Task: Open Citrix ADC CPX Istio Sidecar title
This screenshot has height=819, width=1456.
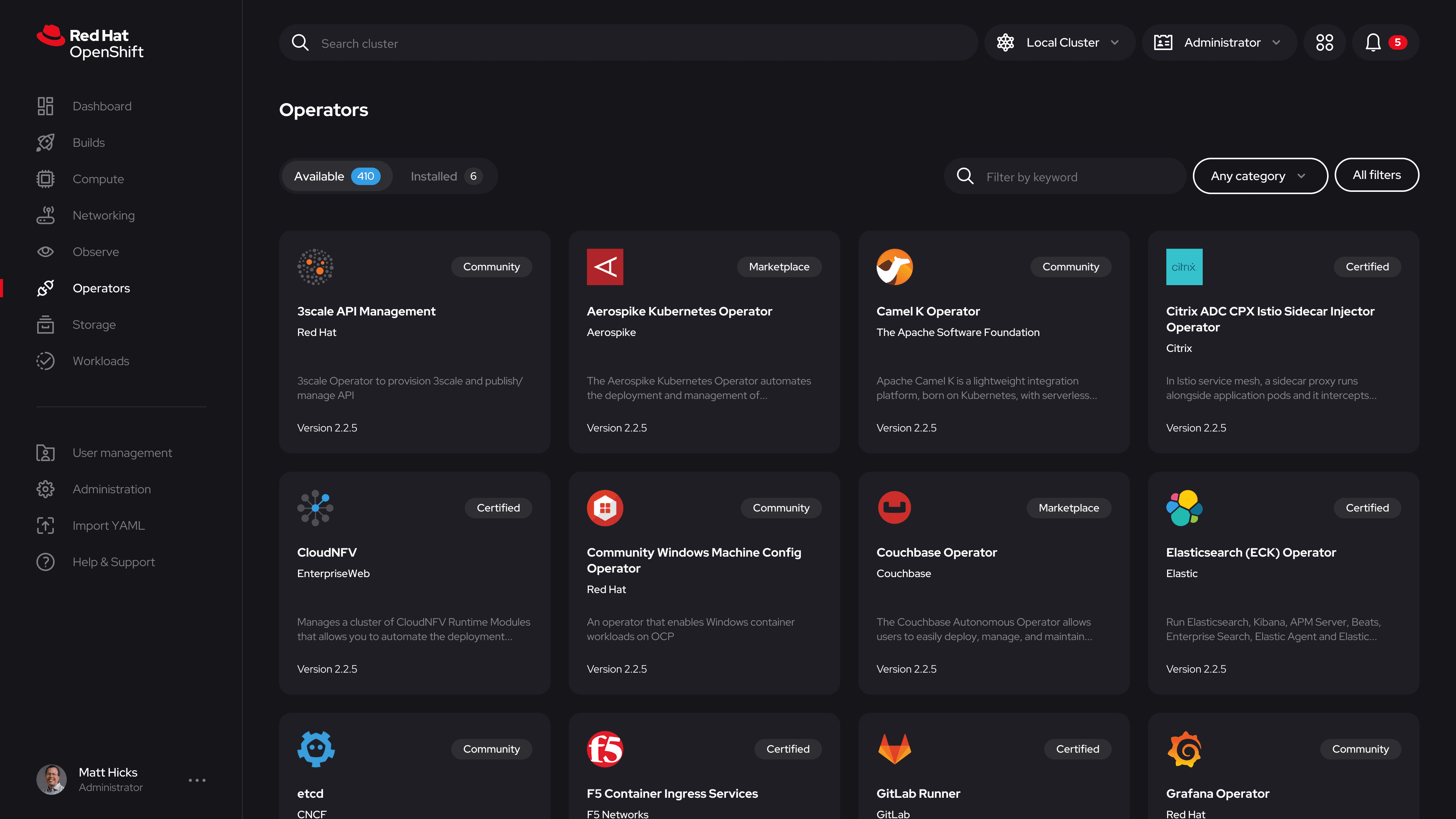Action: (x=1269, y=319)
